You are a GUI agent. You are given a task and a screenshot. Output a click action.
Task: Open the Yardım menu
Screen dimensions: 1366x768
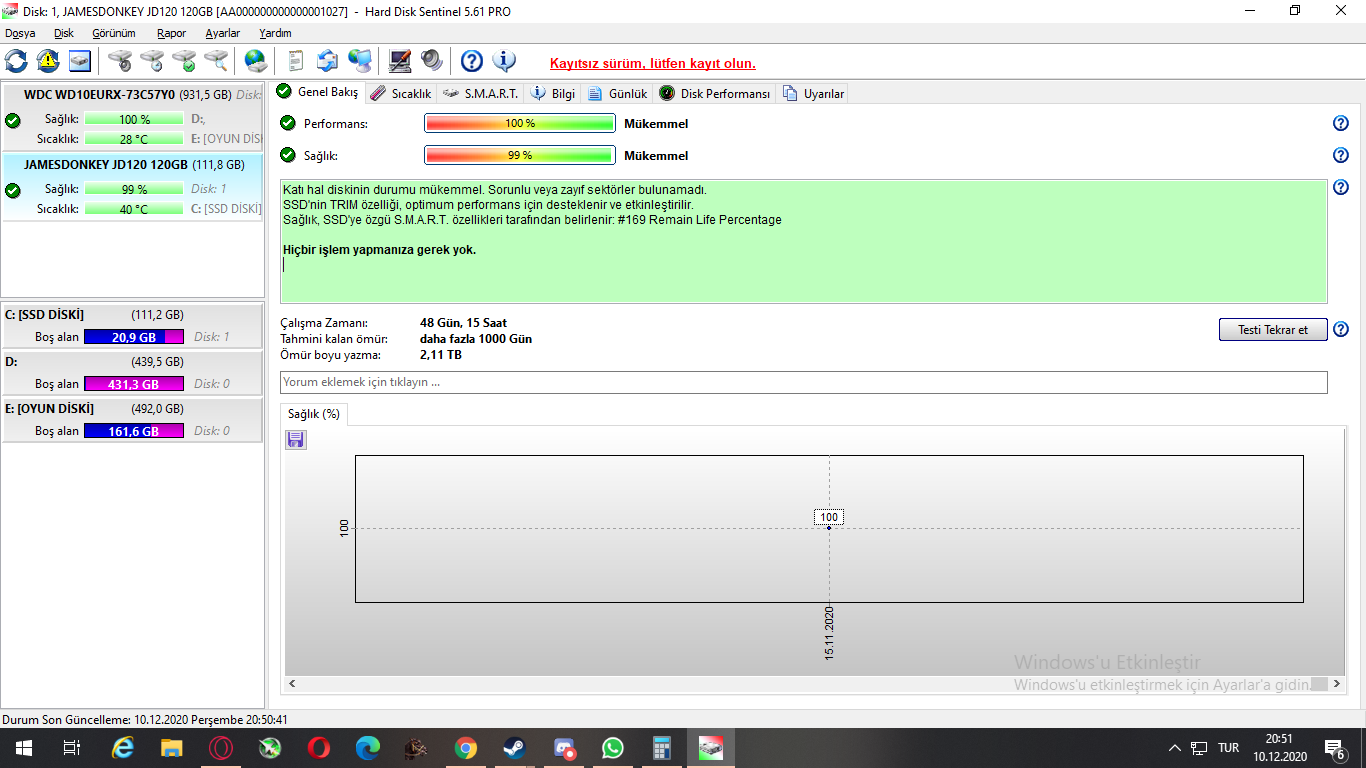coord(275,33)
